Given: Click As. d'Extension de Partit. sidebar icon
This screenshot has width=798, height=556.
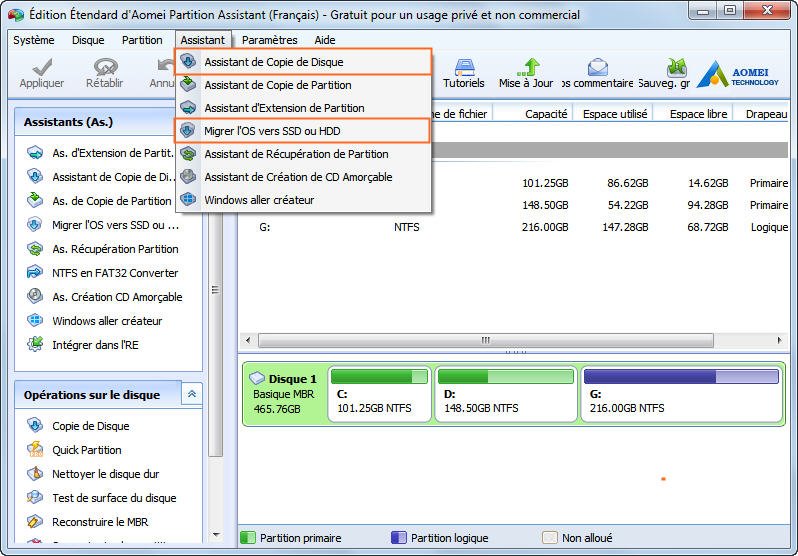Looking at the screenshot, I should point(35,153).
